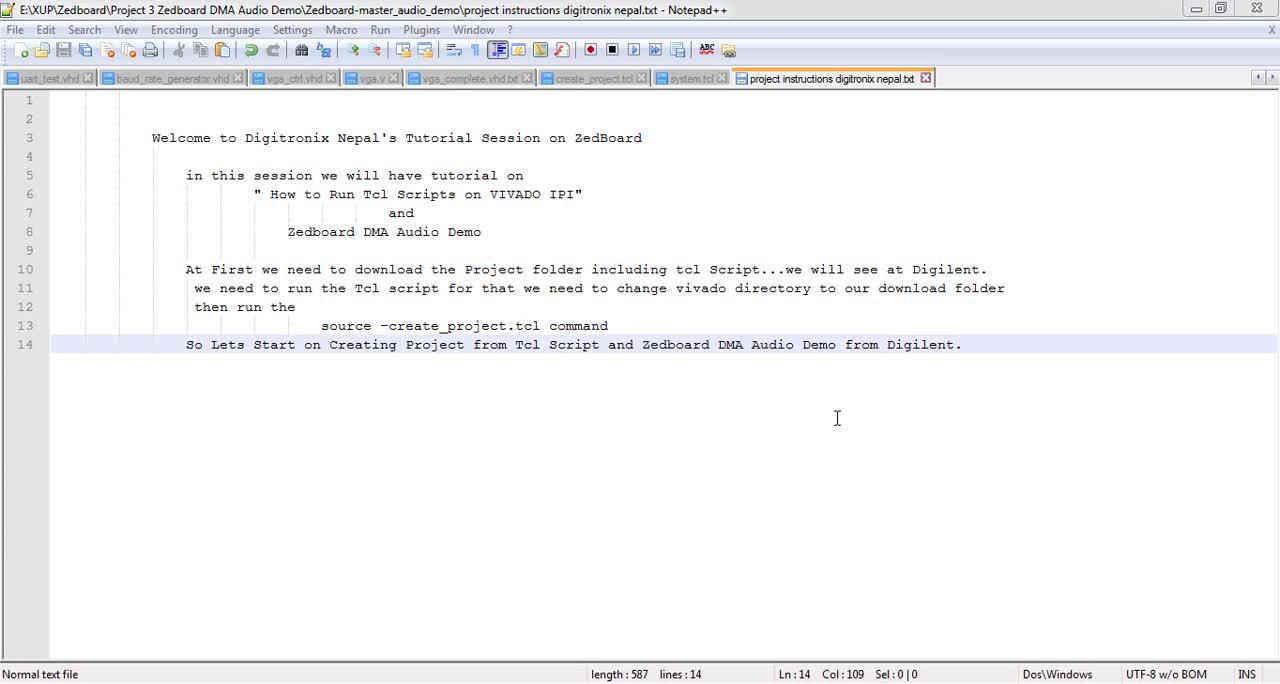Open the ? help menu

(509, 30)
